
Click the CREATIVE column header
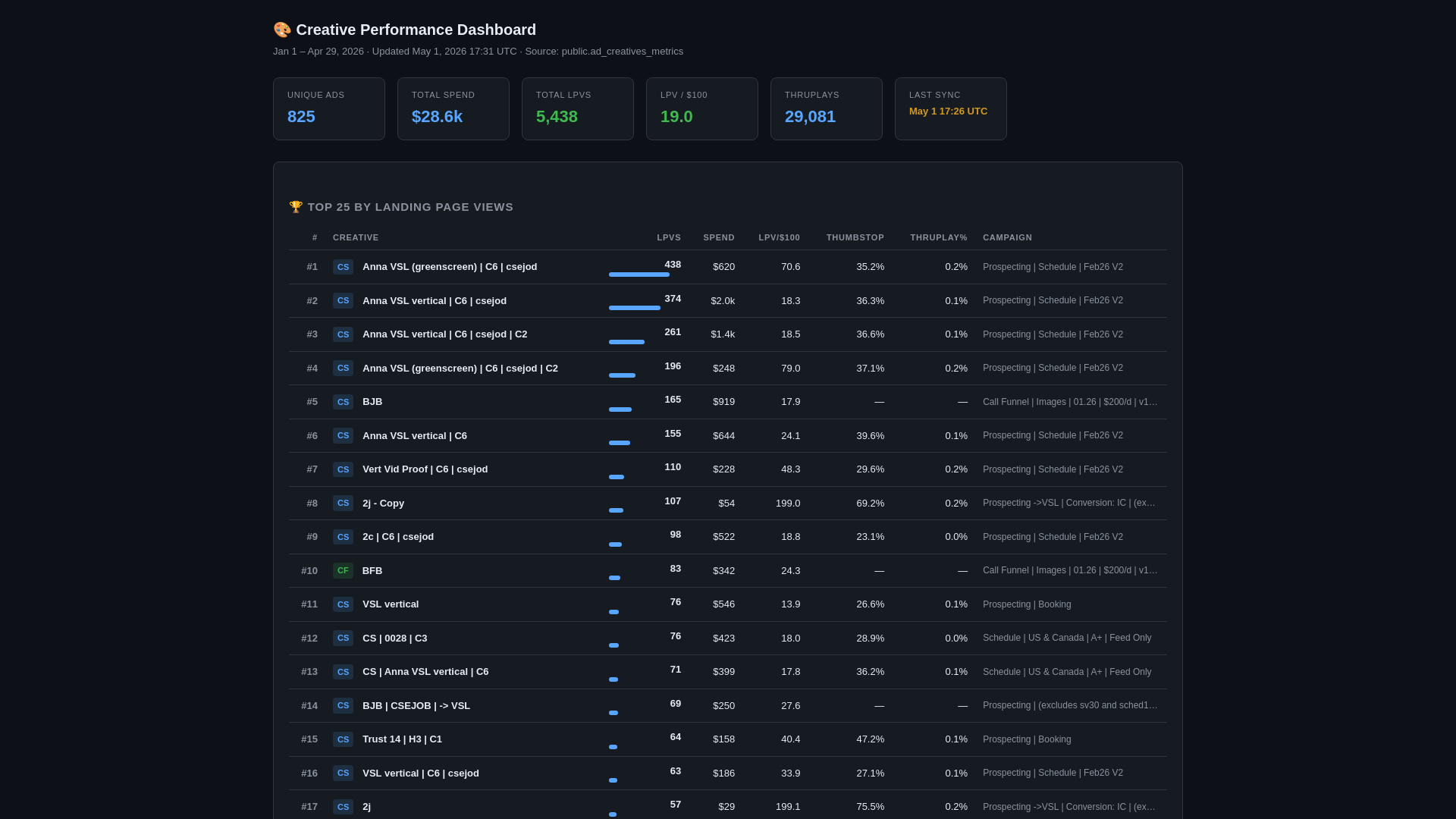coord(356,237)
